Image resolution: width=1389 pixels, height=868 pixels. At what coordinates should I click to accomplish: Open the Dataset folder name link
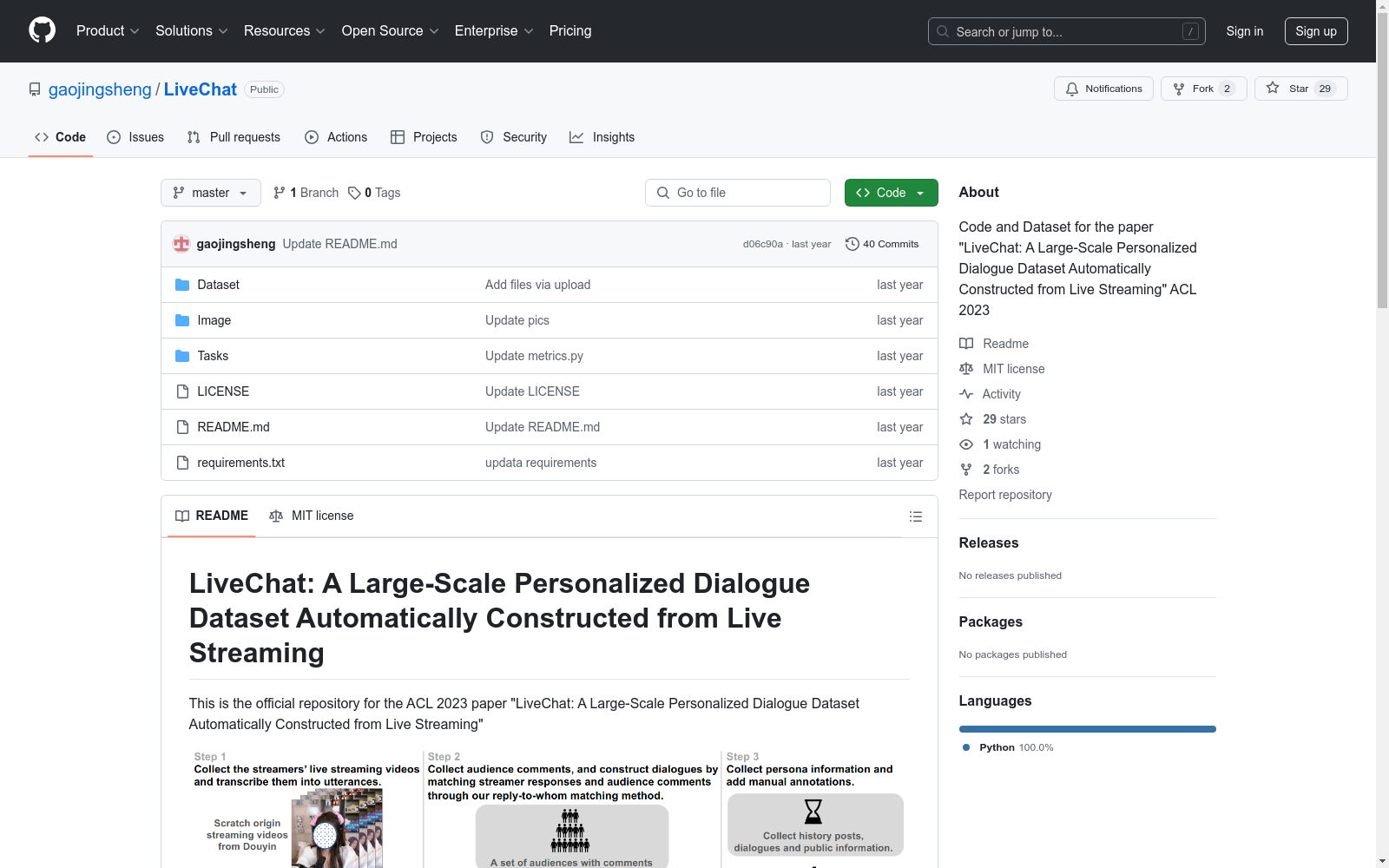click(218, 285)
